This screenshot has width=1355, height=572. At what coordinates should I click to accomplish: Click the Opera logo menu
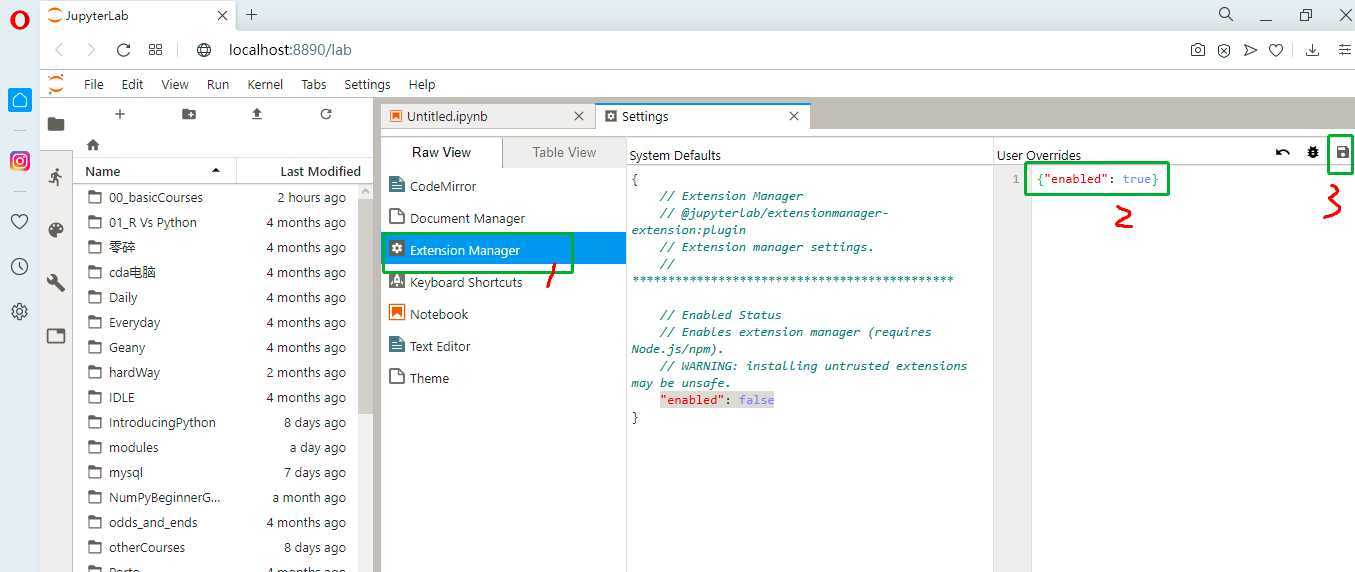point(20,20)
